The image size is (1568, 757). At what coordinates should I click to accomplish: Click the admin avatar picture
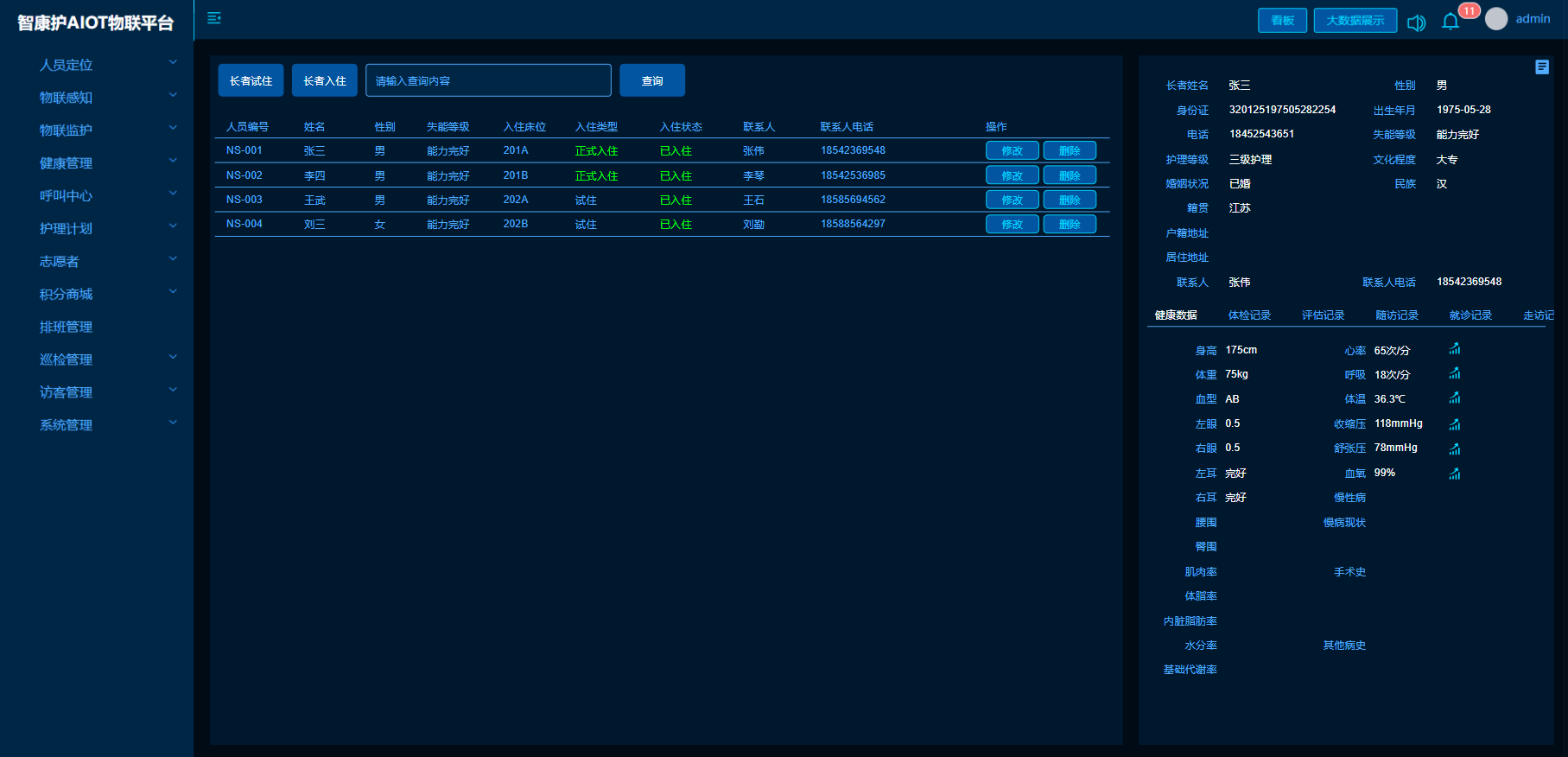pos(1496,19)
